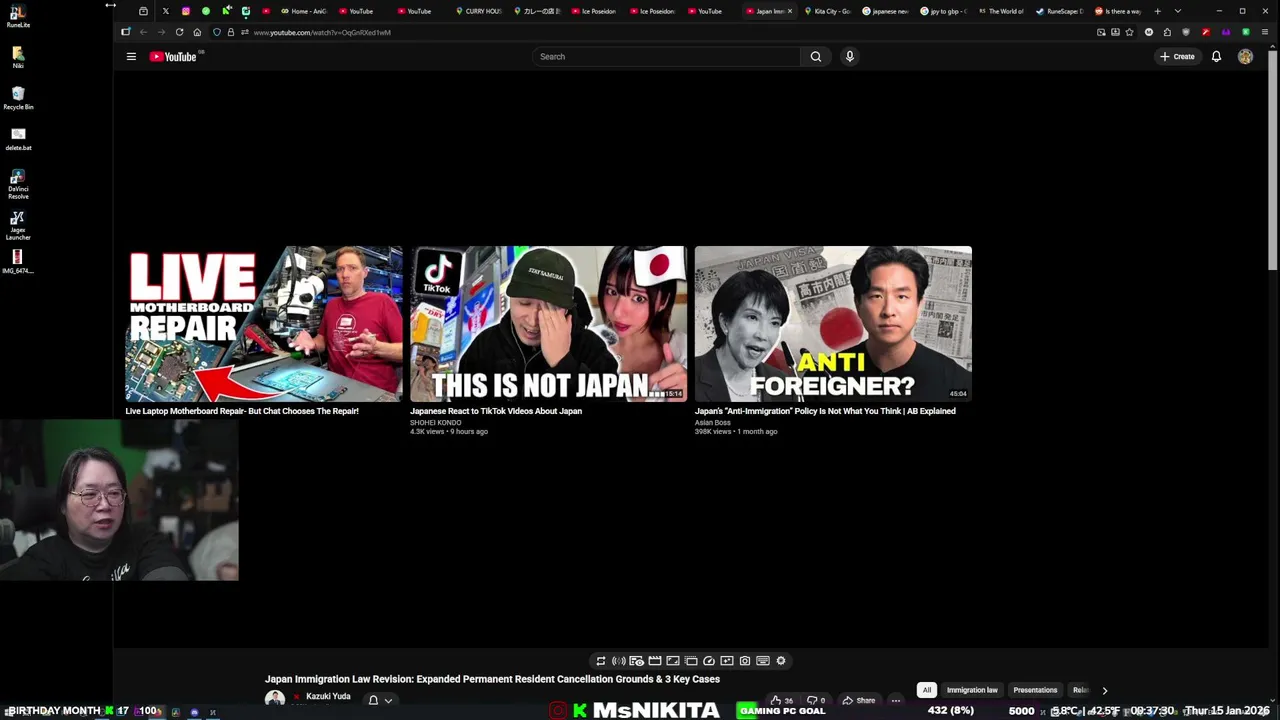Dislike the video with thumbs down button
This screenshot has height=720, width=1280.
(816, 701)
